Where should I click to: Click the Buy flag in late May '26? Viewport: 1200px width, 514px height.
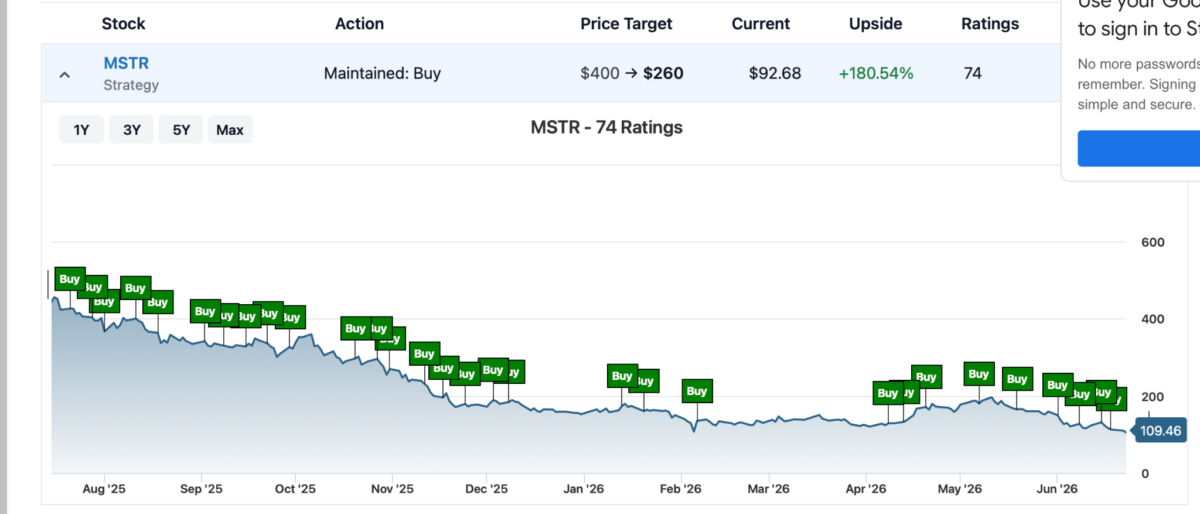click(x=1017, y=379)
